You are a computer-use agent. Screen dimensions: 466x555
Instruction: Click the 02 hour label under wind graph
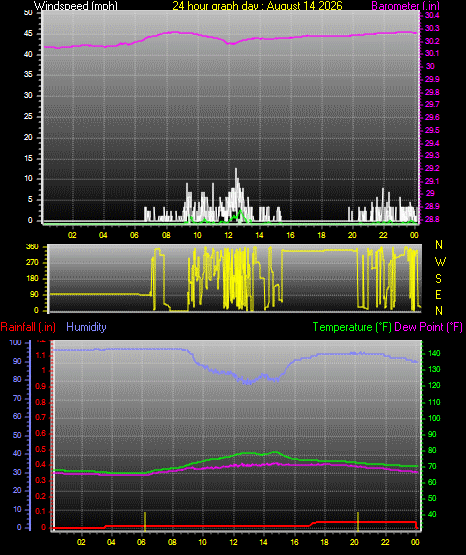pos(72,235)
